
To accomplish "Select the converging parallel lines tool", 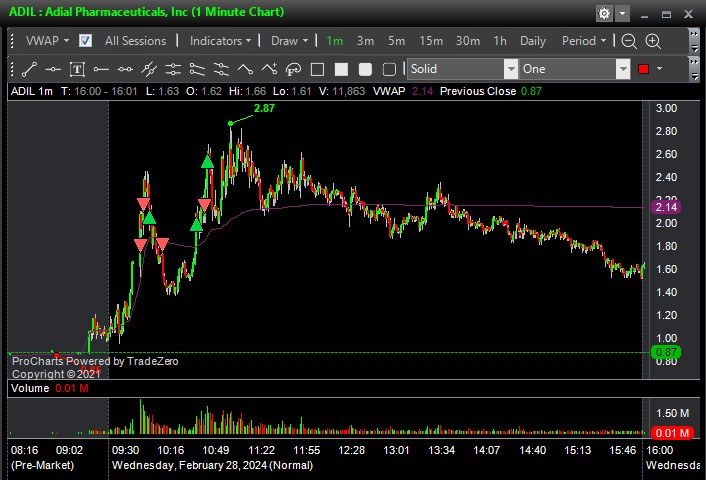I will pos(221,69).
